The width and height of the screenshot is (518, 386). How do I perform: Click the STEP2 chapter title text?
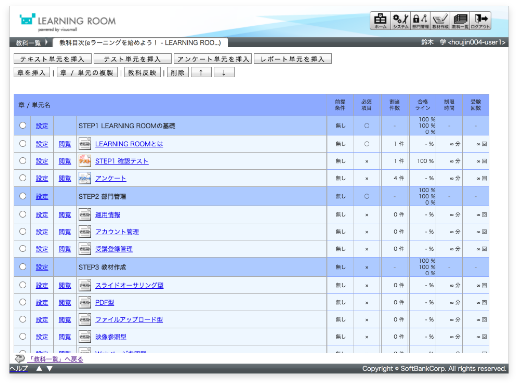click(x=102, y=196)
